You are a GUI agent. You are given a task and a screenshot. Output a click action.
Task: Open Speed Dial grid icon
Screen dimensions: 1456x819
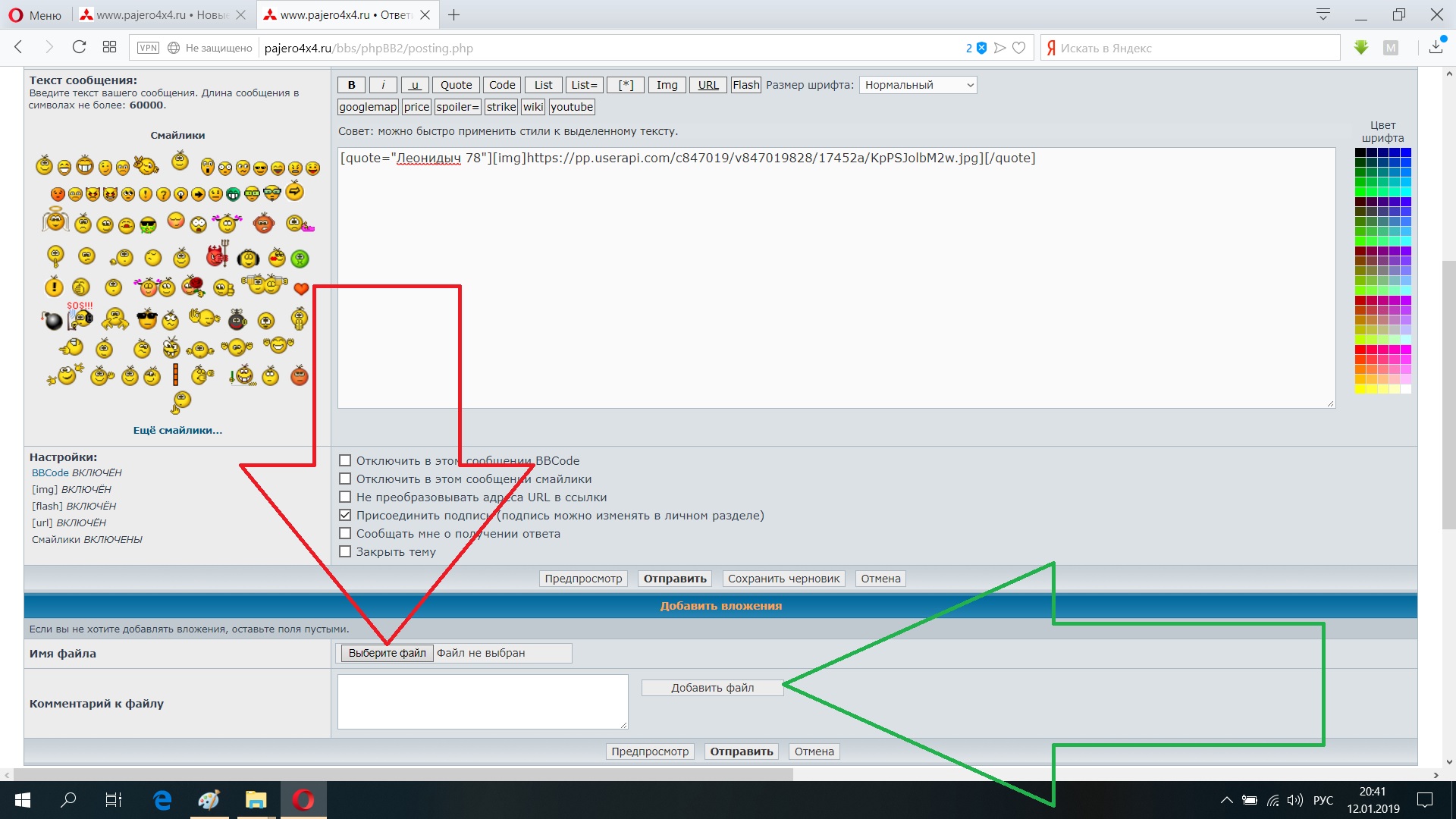(109, 47)
